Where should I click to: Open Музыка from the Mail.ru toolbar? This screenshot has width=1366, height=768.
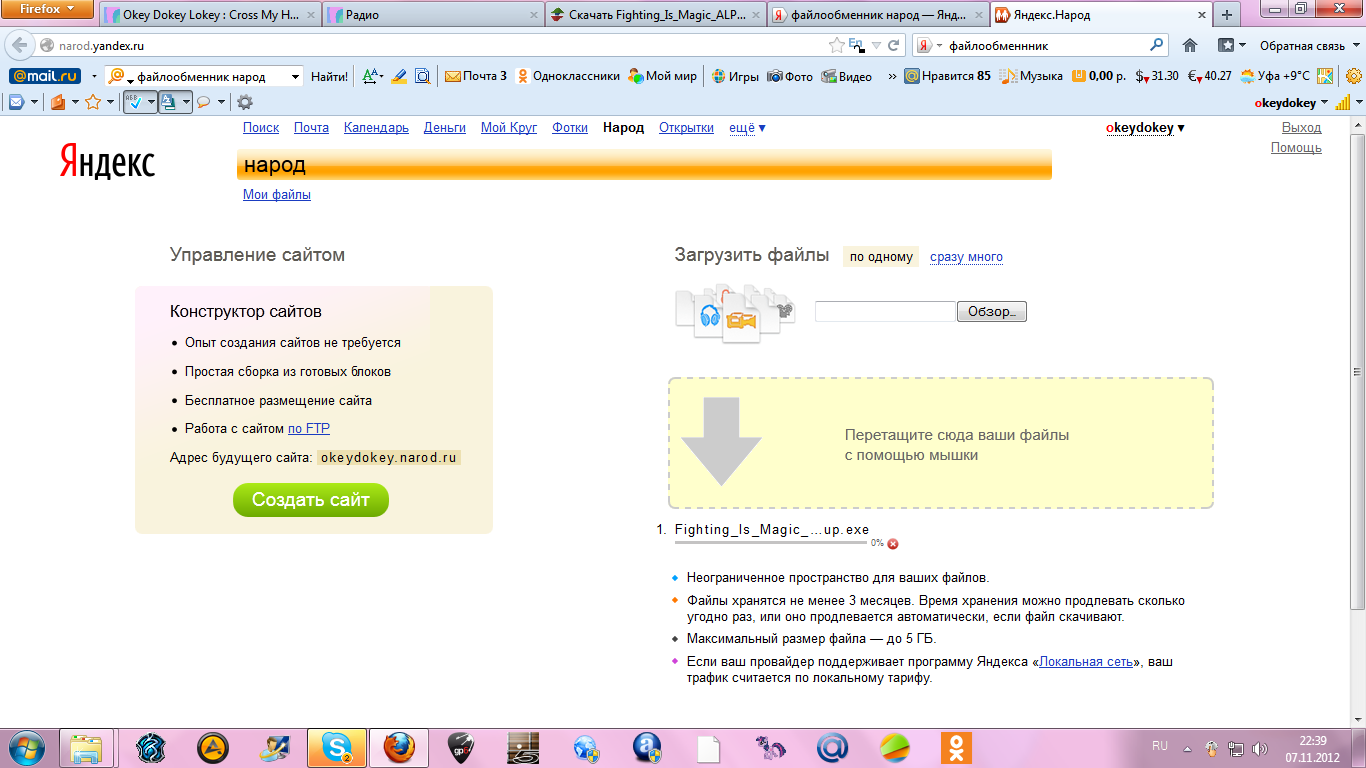click(x=1031, y=76)
